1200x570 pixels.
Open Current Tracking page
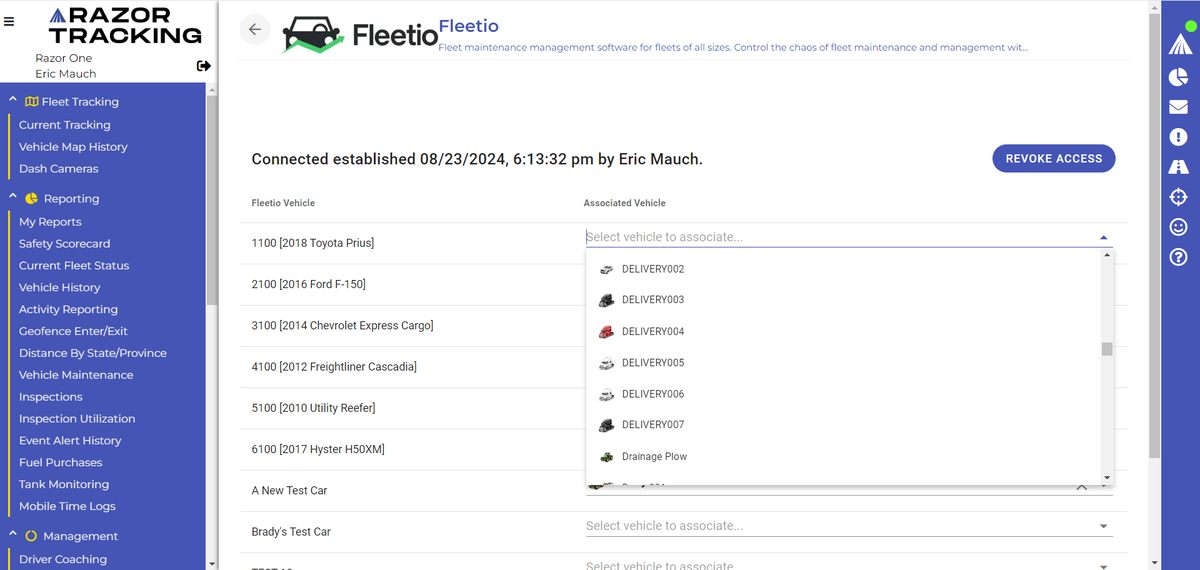click(x=64, y=125)
